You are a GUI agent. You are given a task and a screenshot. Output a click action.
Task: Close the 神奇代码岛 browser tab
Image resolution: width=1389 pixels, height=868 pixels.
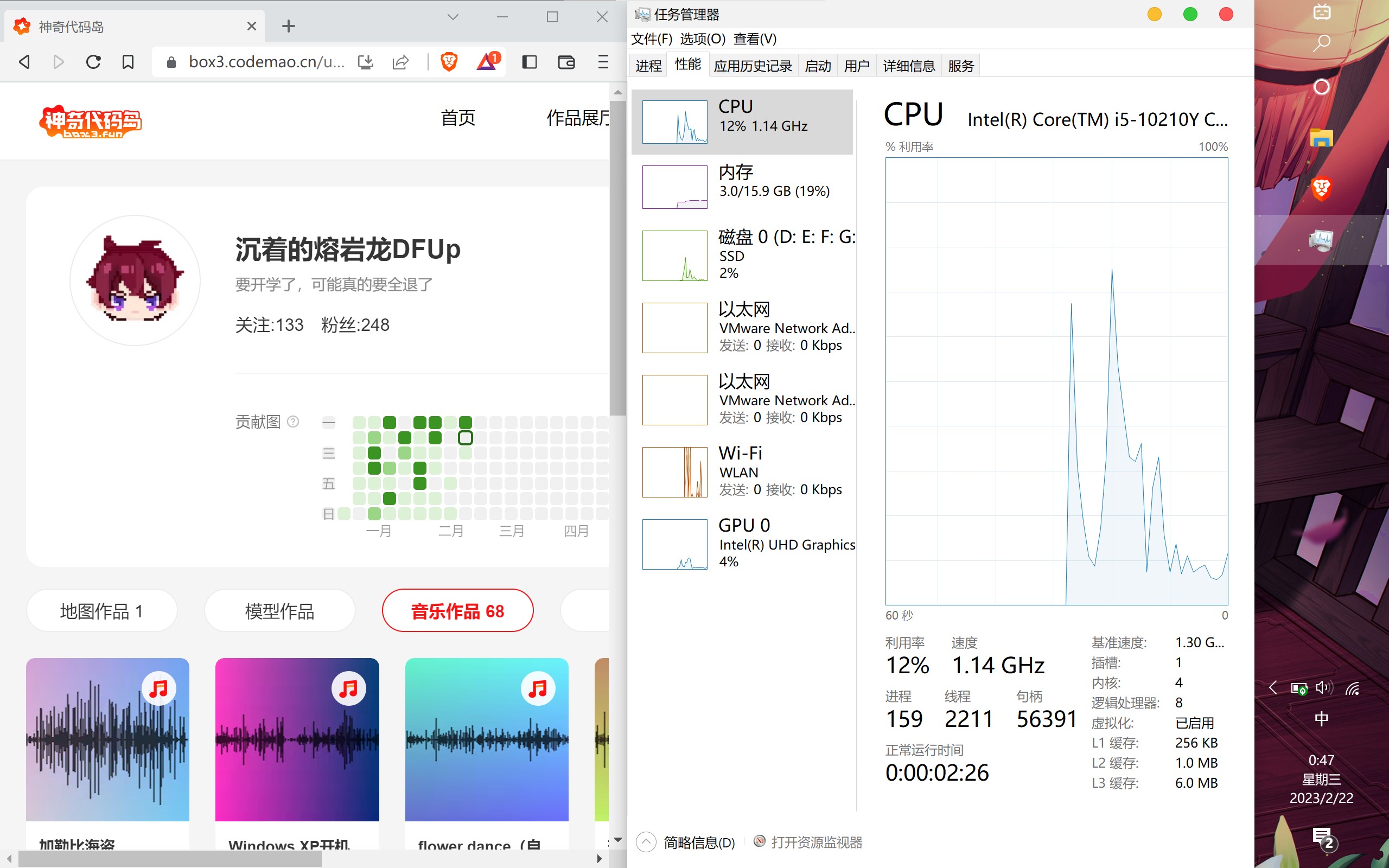click(251, 27)
